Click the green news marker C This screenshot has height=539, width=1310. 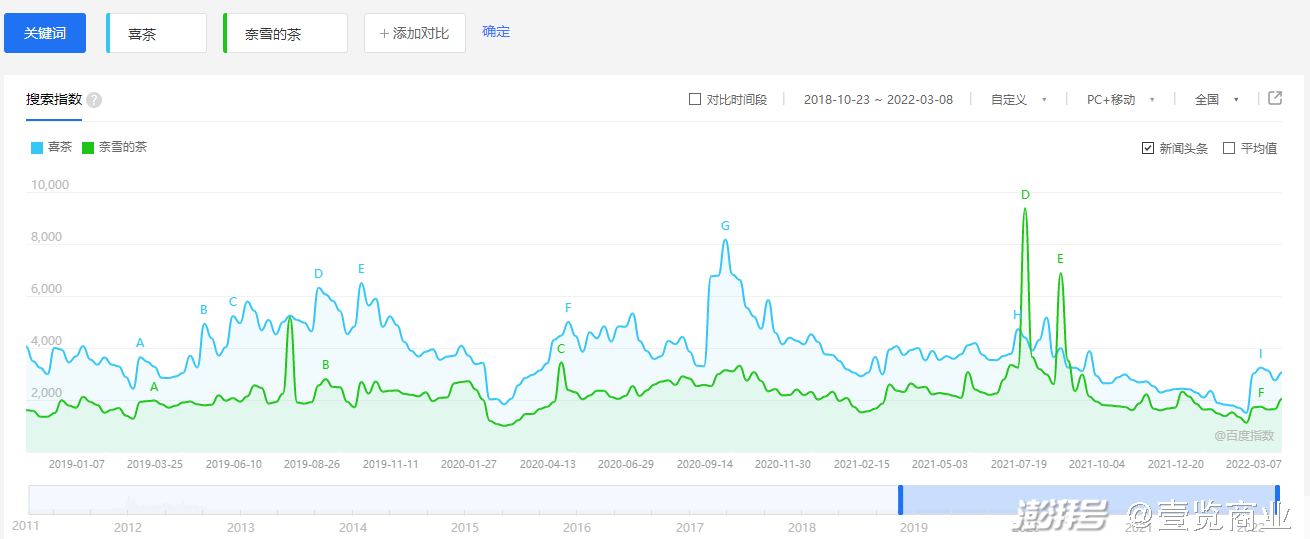tap(561, 349)
